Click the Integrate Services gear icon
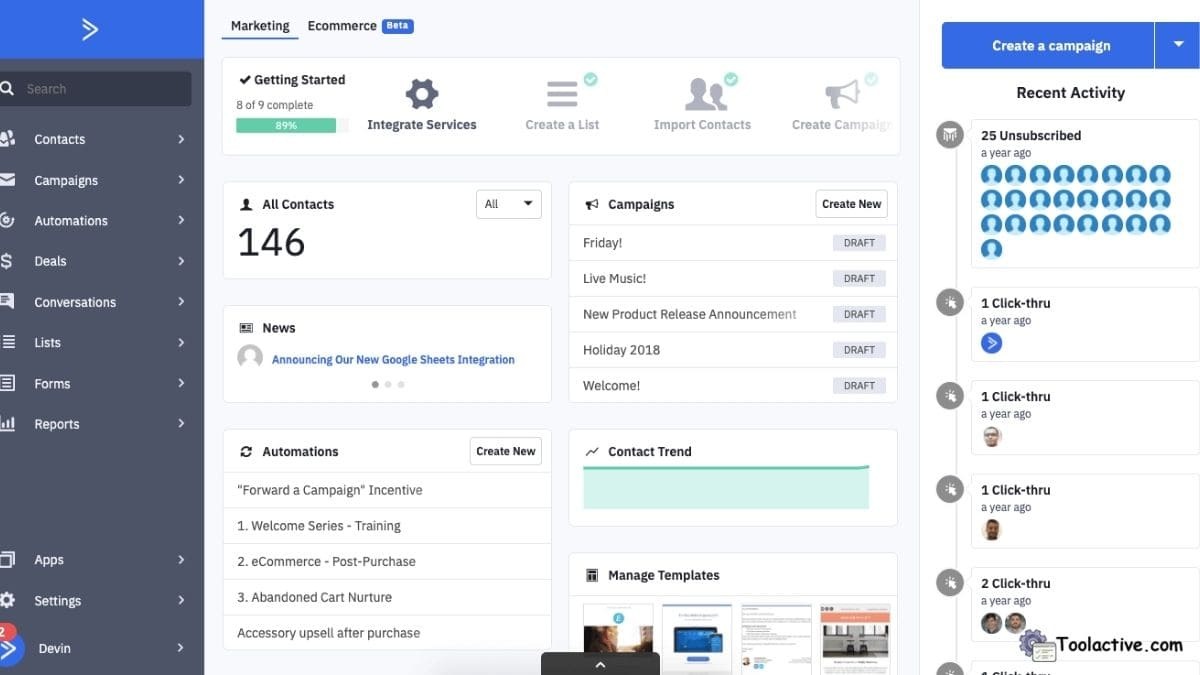This screenshot has width=1200, height=675. coord(421,92)
